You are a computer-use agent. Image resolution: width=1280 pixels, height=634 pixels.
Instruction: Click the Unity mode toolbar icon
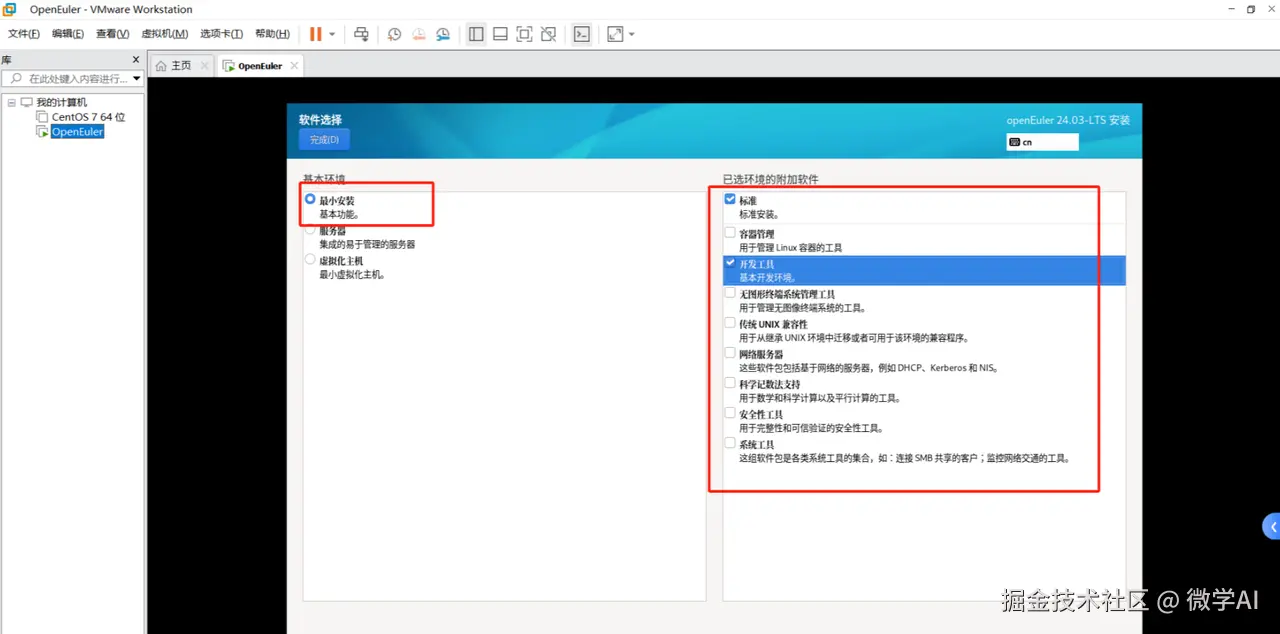coord(548,34)
